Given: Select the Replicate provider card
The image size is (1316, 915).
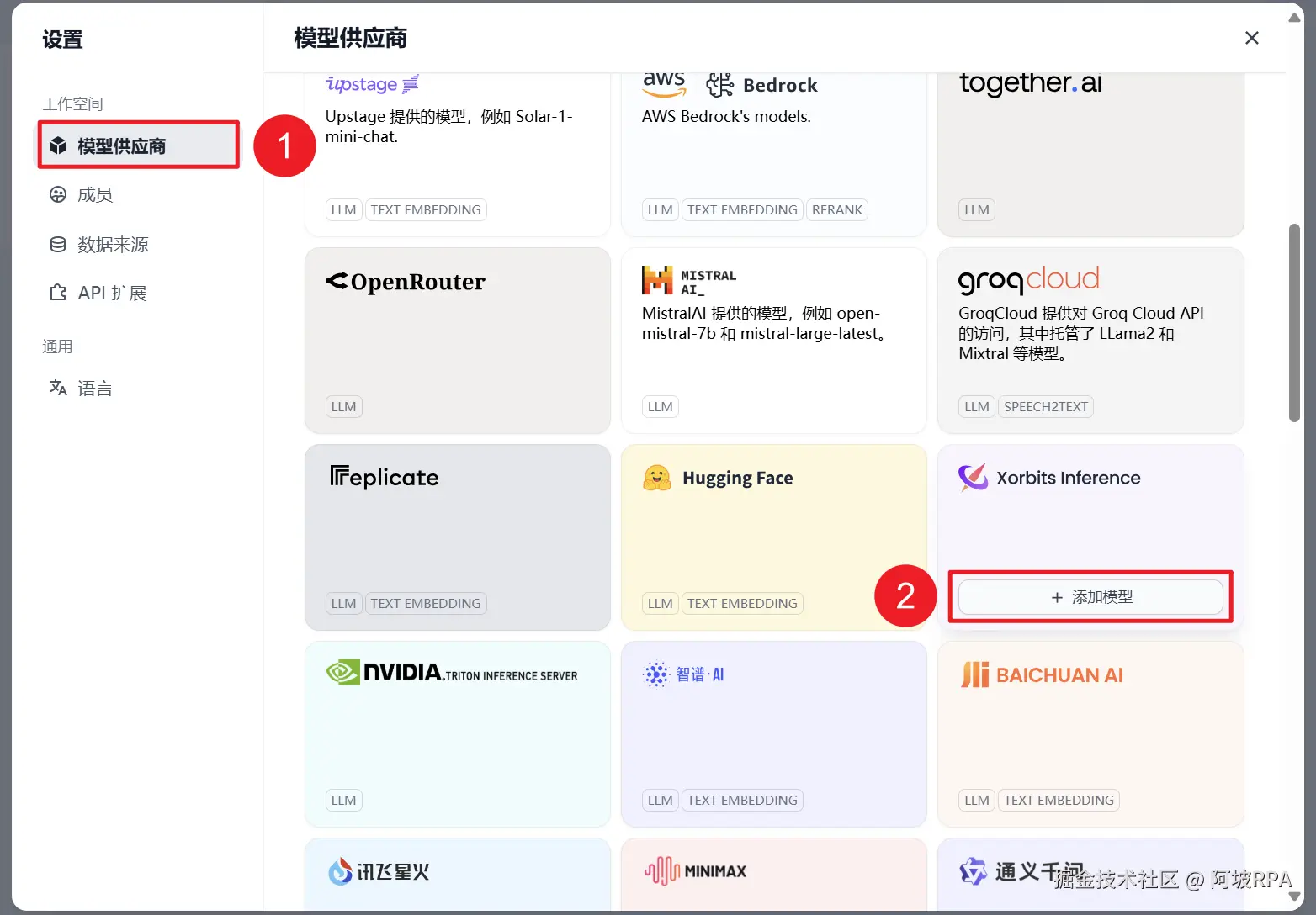Looking at the screenshot, I should click(x=458, y=537).
